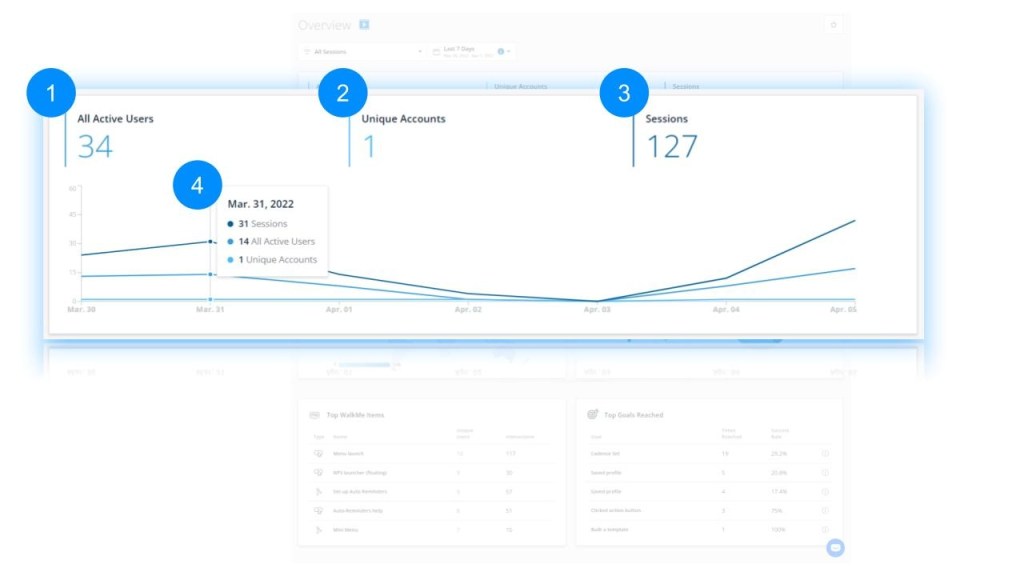Select the Unique Accounts metric
The image size is (1024, 576).
click(x=403, y=137)
